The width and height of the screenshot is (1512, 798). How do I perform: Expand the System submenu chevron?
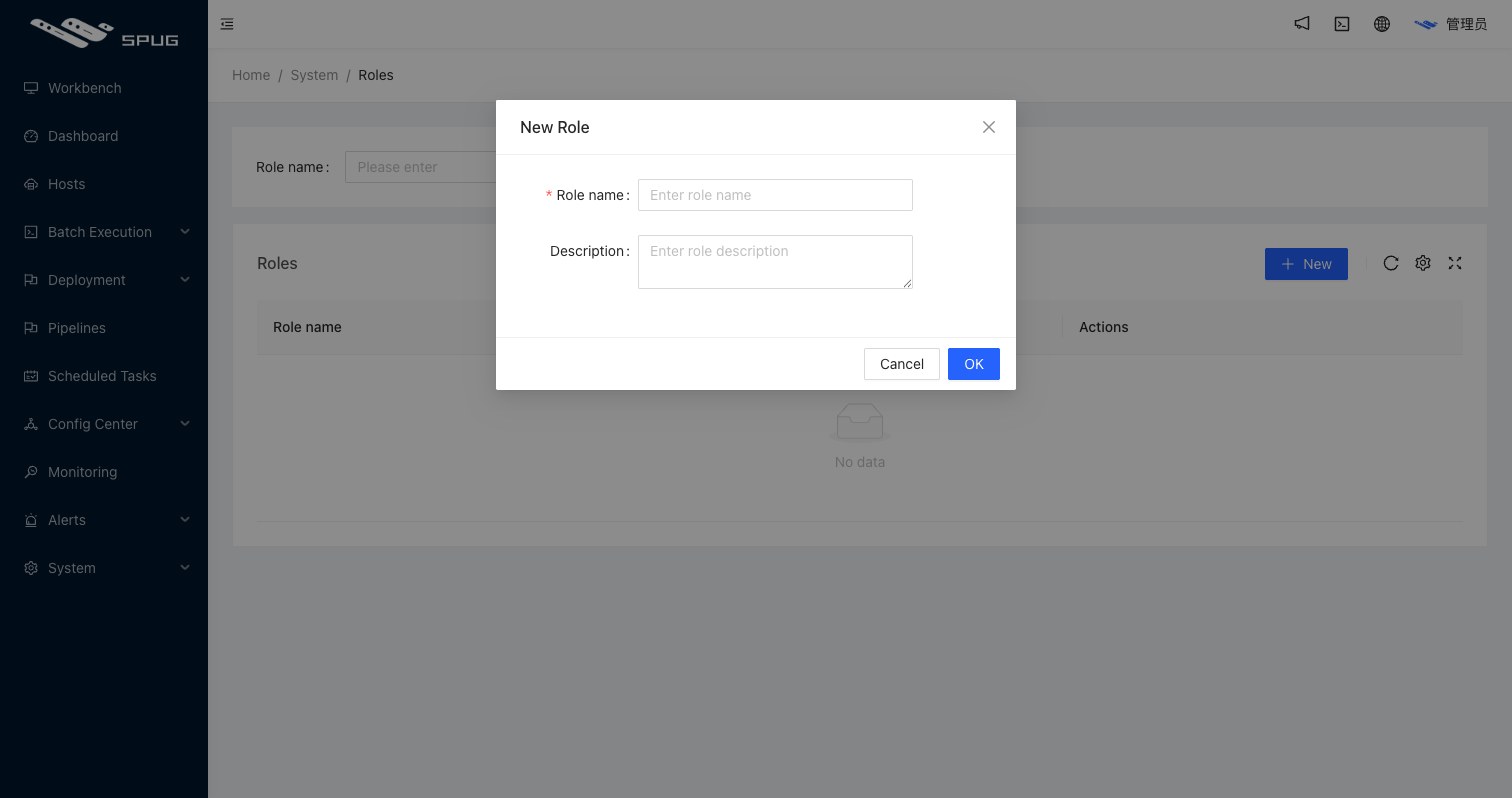click(x=185, y=568)
